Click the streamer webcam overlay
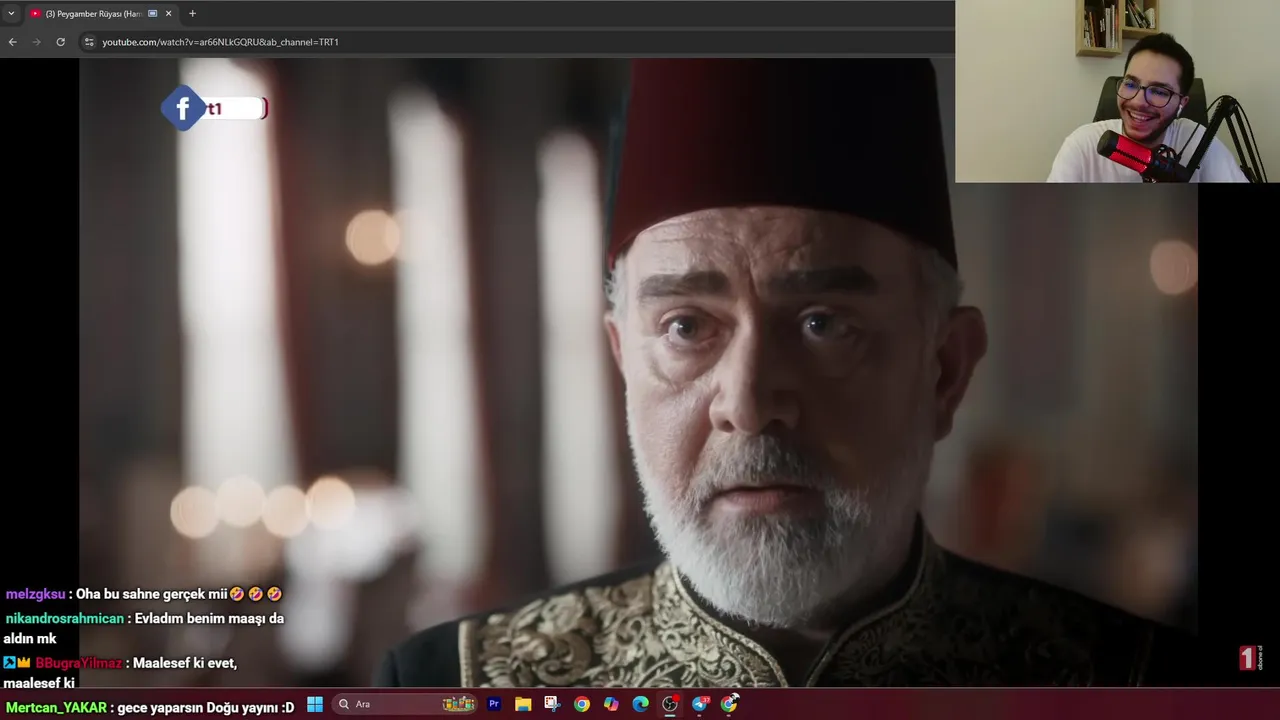 point(1117,91)
